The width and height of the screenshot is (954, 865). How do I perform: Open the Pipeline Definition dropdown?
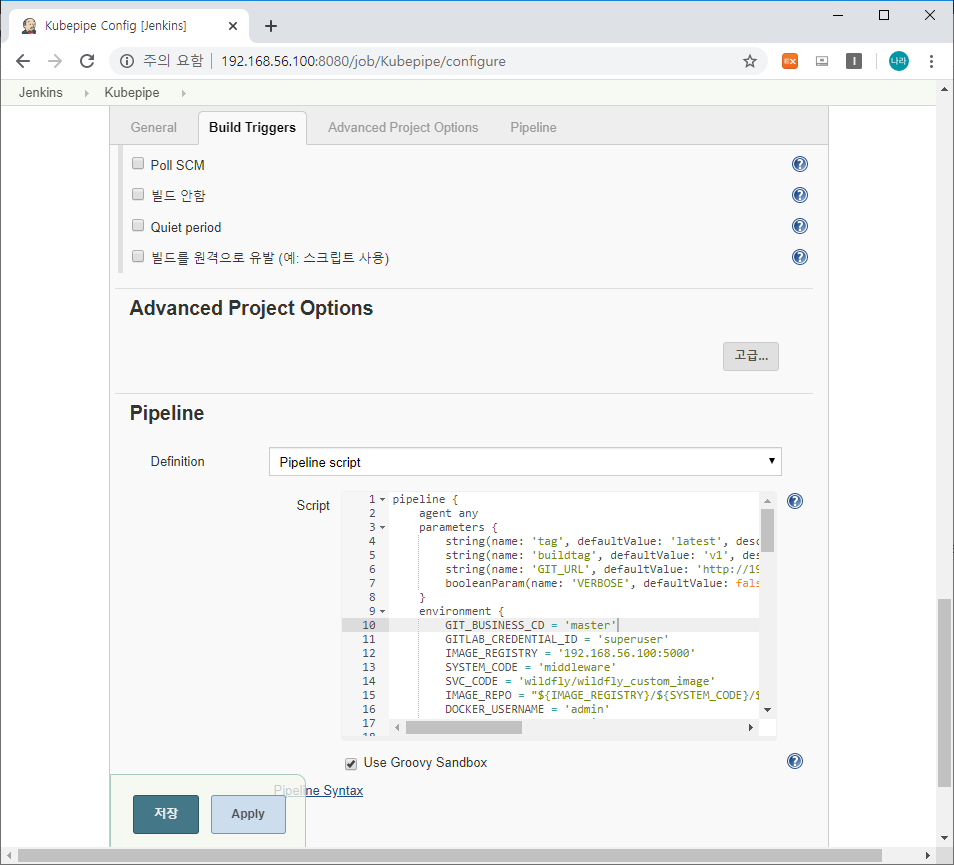pyautogui.click(x=525, y=462)
